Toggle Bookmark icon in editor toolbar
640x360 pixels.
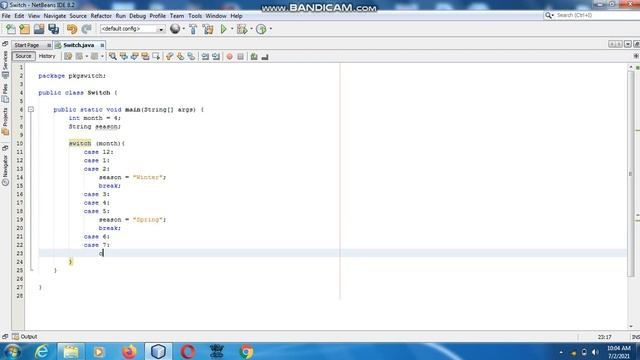(x=191, y=56)
